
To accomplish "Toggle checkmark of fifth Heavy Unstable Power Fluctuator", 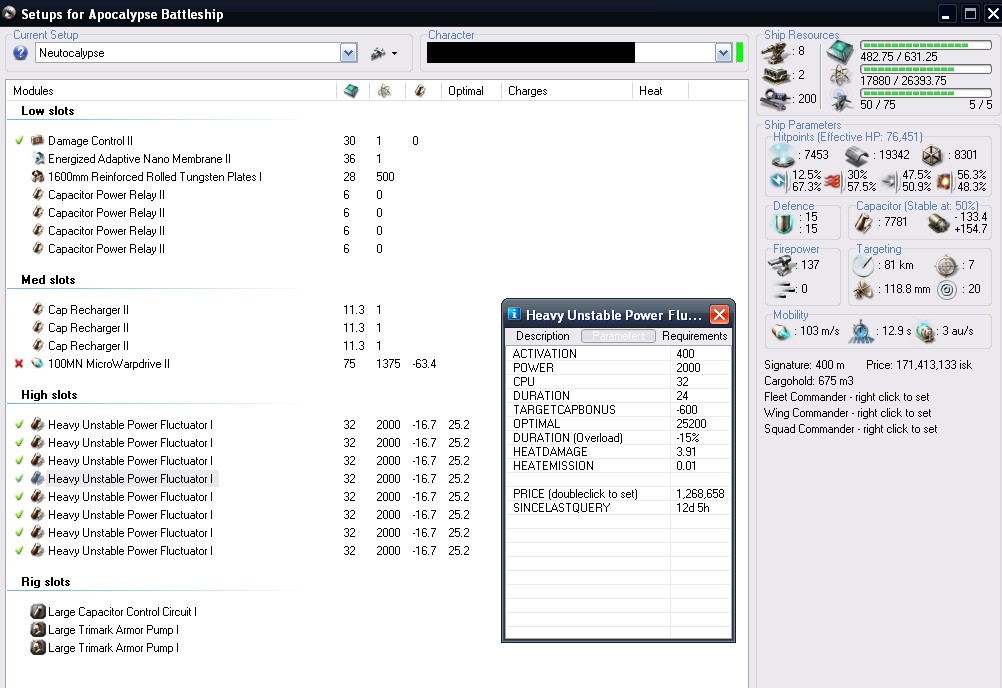I will [x=19, y=496].
